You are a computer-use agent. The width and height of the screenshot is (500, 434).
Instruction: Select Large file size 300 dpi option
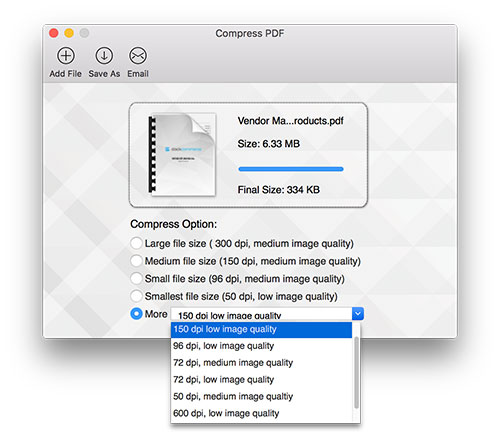pyautogui.click(x=136, y=243)
